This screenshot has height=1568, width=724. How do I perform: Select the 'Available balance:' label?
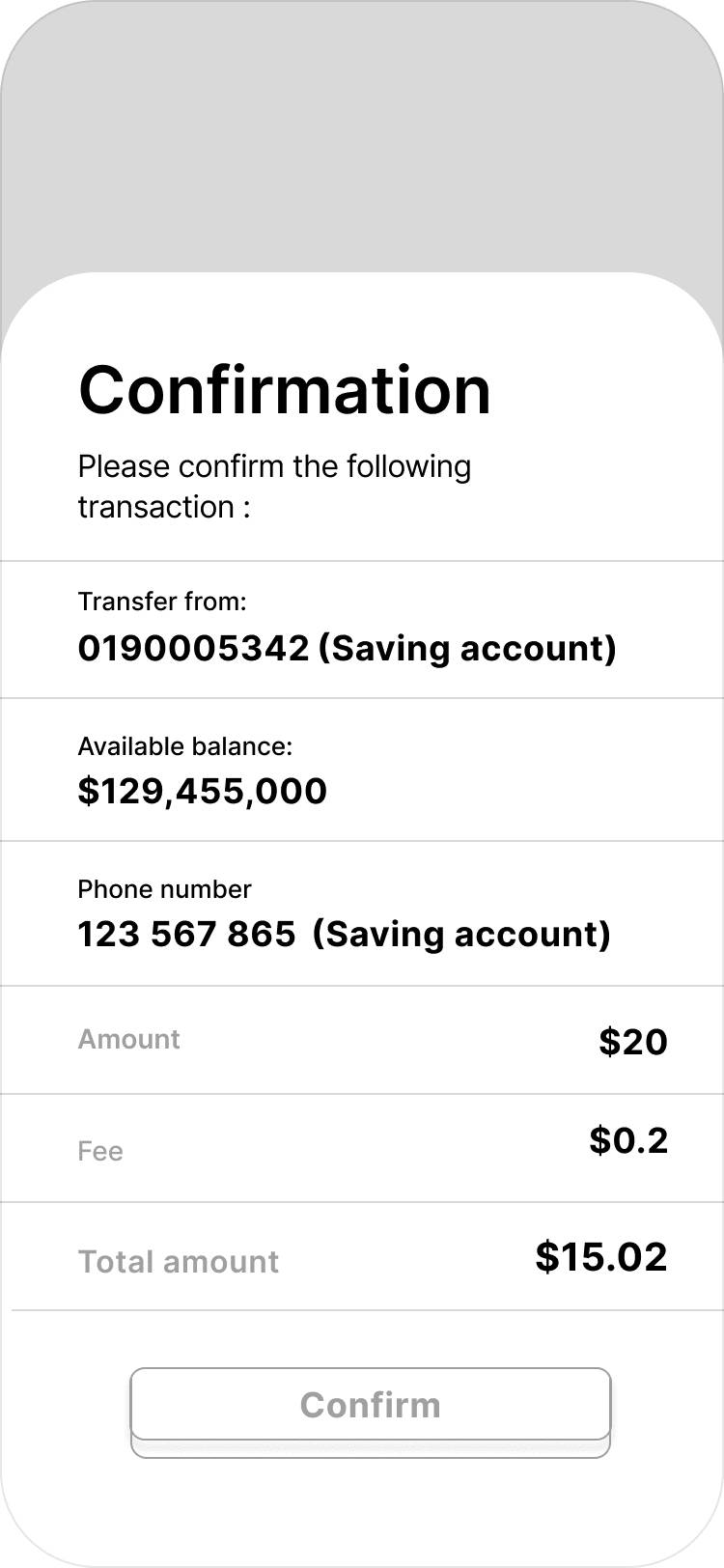coord(184,746)
